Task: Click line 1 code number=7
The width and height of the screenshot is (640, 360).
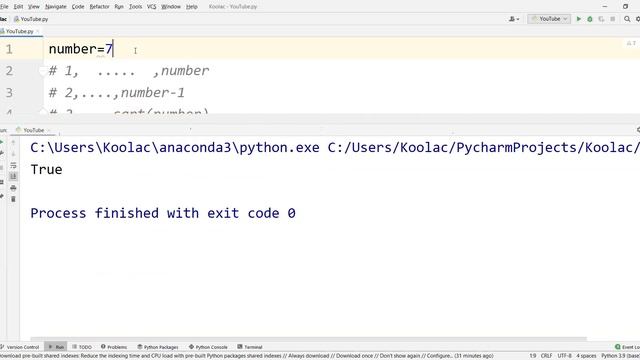Action: 80,49
